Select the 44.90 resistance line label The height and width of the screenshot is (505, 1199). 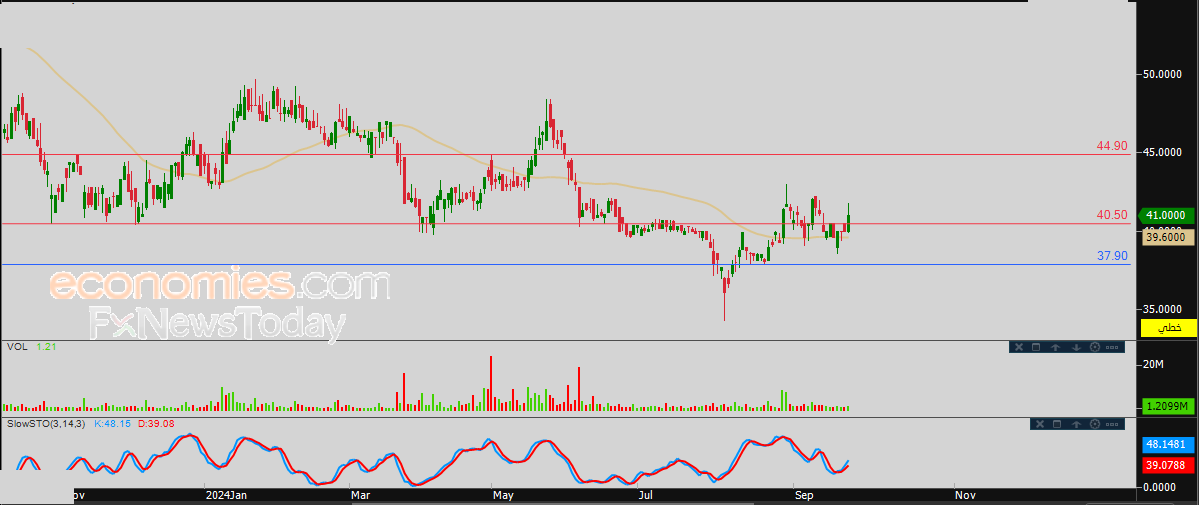coord(1111,146)
